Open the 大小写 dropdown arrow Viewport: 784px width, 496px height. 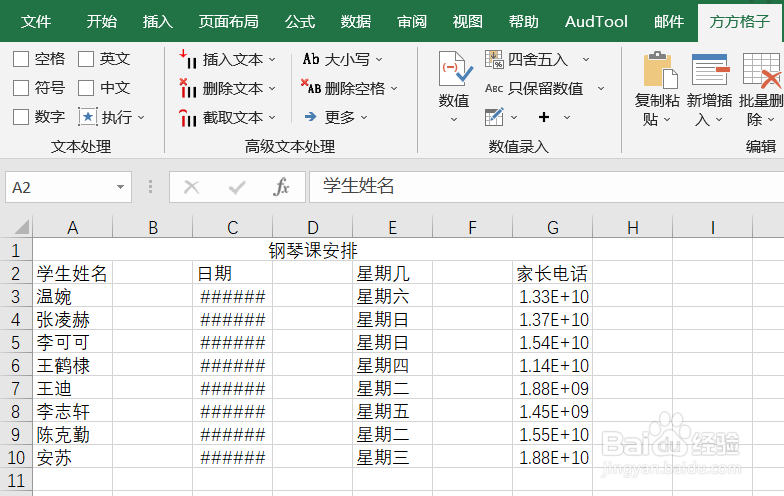[379, 60]
